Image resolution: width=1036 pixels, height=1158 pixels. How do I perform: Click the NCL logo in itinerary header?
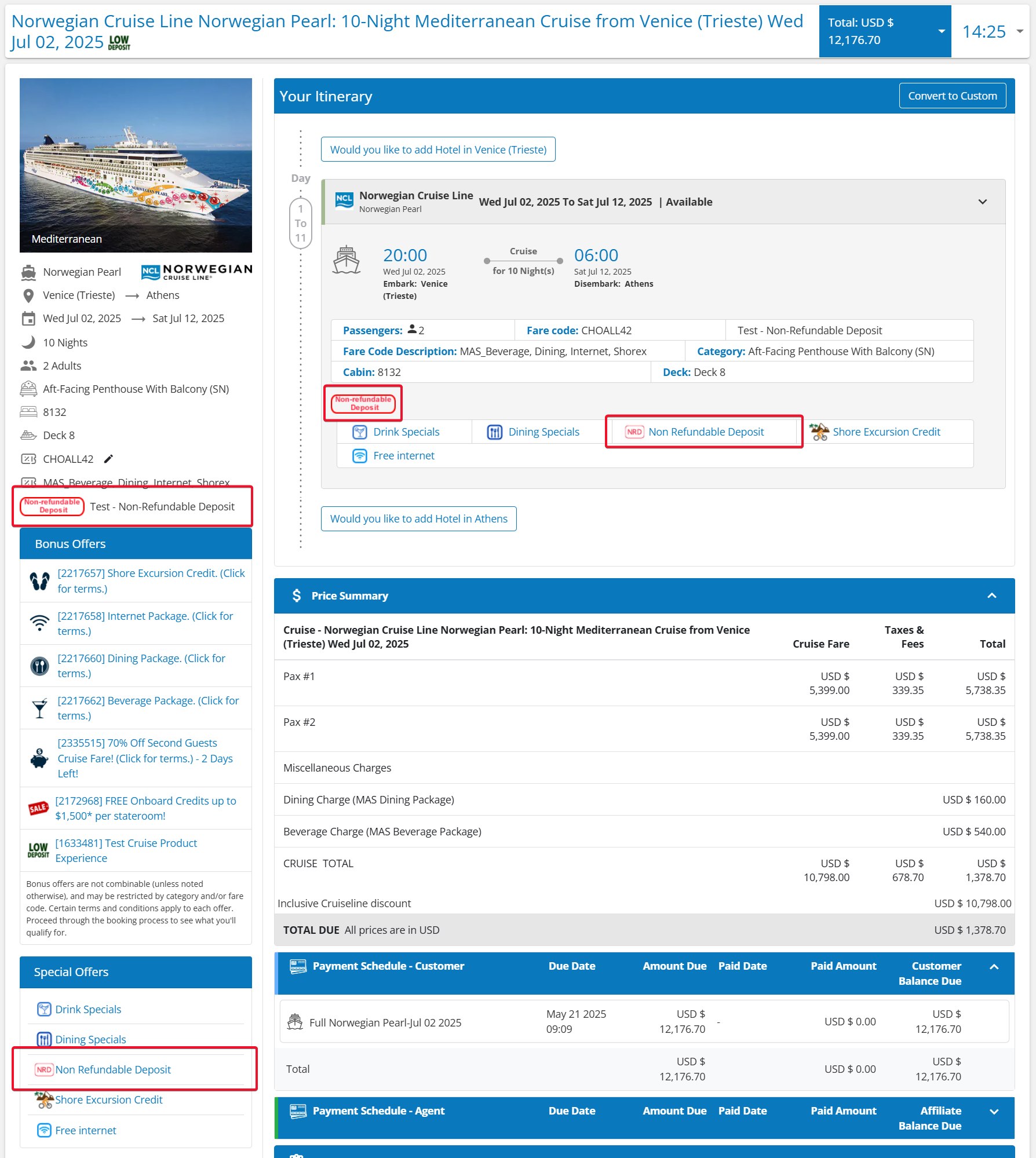click(344, 201)
